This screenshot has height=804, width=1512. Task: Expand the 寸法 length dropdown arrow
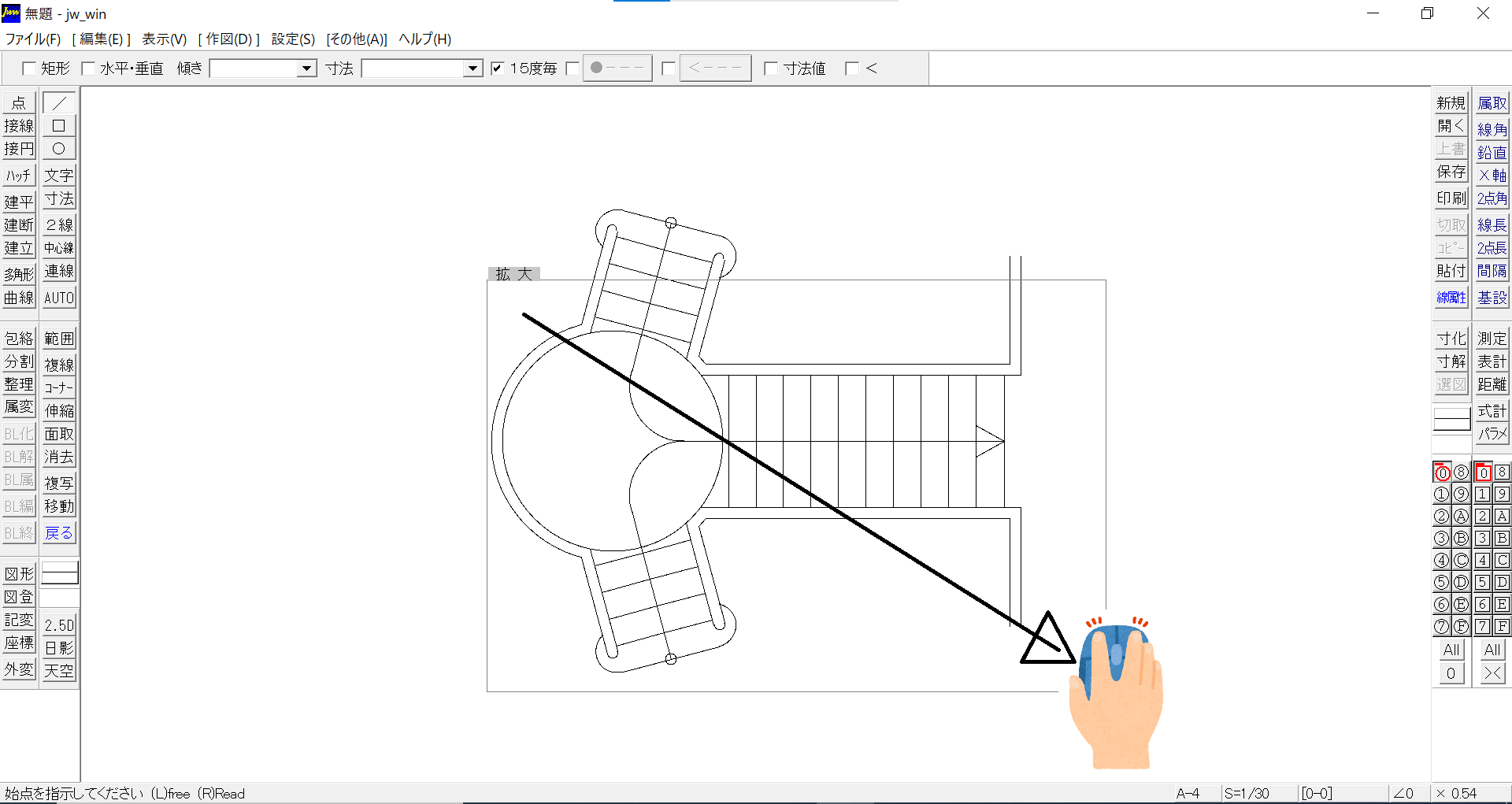click(472, 69)
